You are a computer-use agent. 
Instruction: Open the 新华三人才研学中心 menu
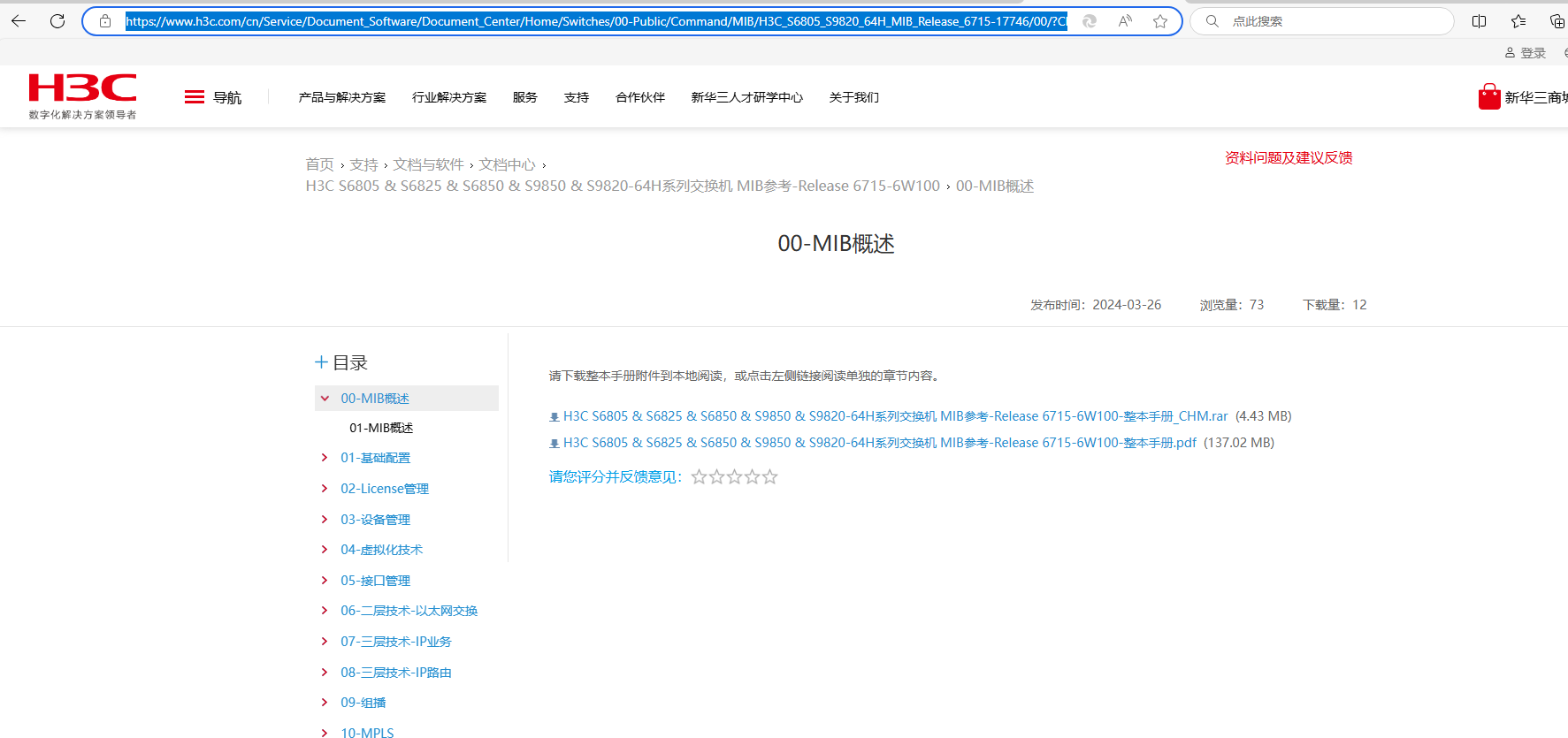click(747, 97)
